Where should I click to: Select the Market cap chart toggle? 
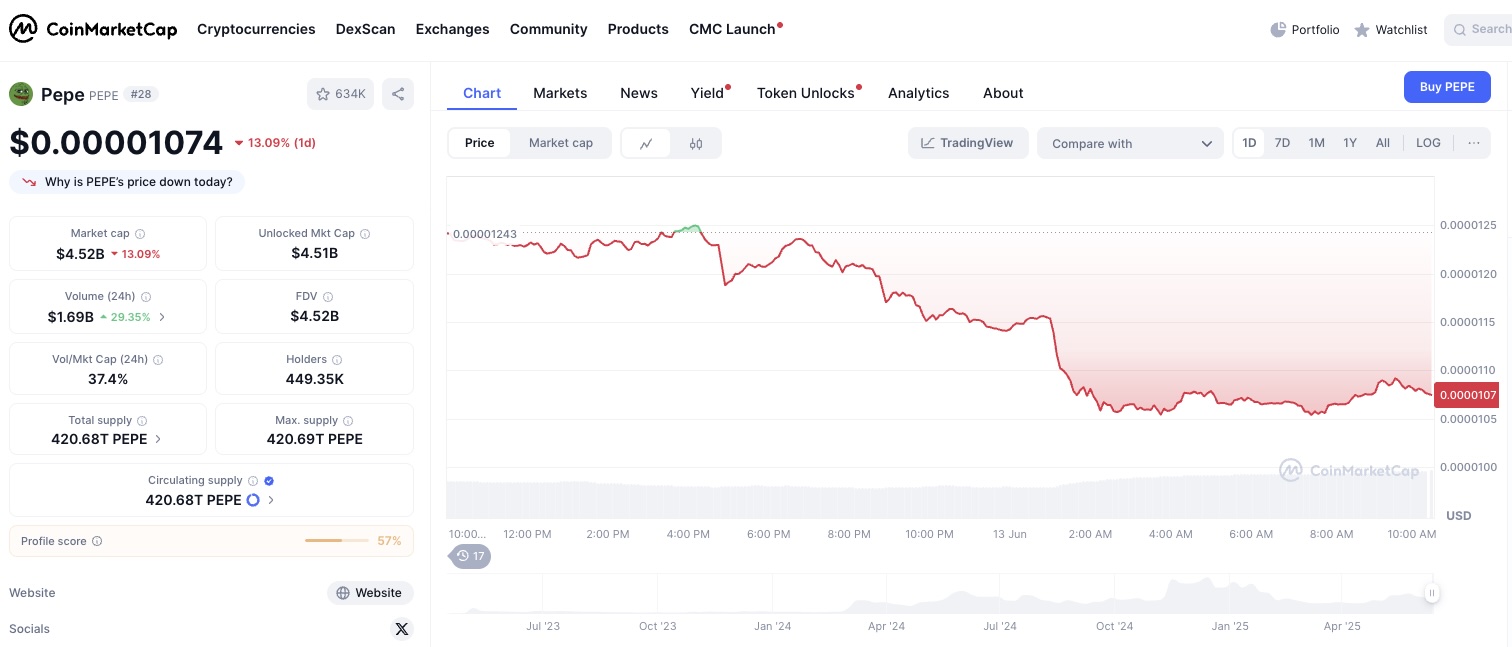point(561,143)
